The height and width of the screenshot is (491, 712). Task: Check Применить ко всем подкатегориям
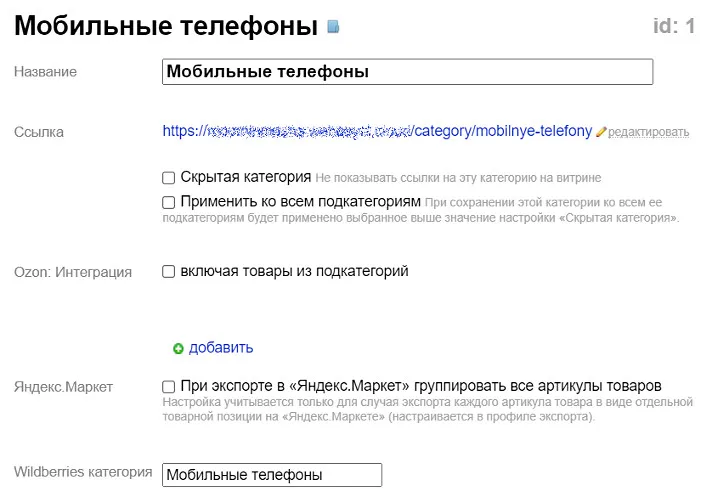(x=169, y=202)
